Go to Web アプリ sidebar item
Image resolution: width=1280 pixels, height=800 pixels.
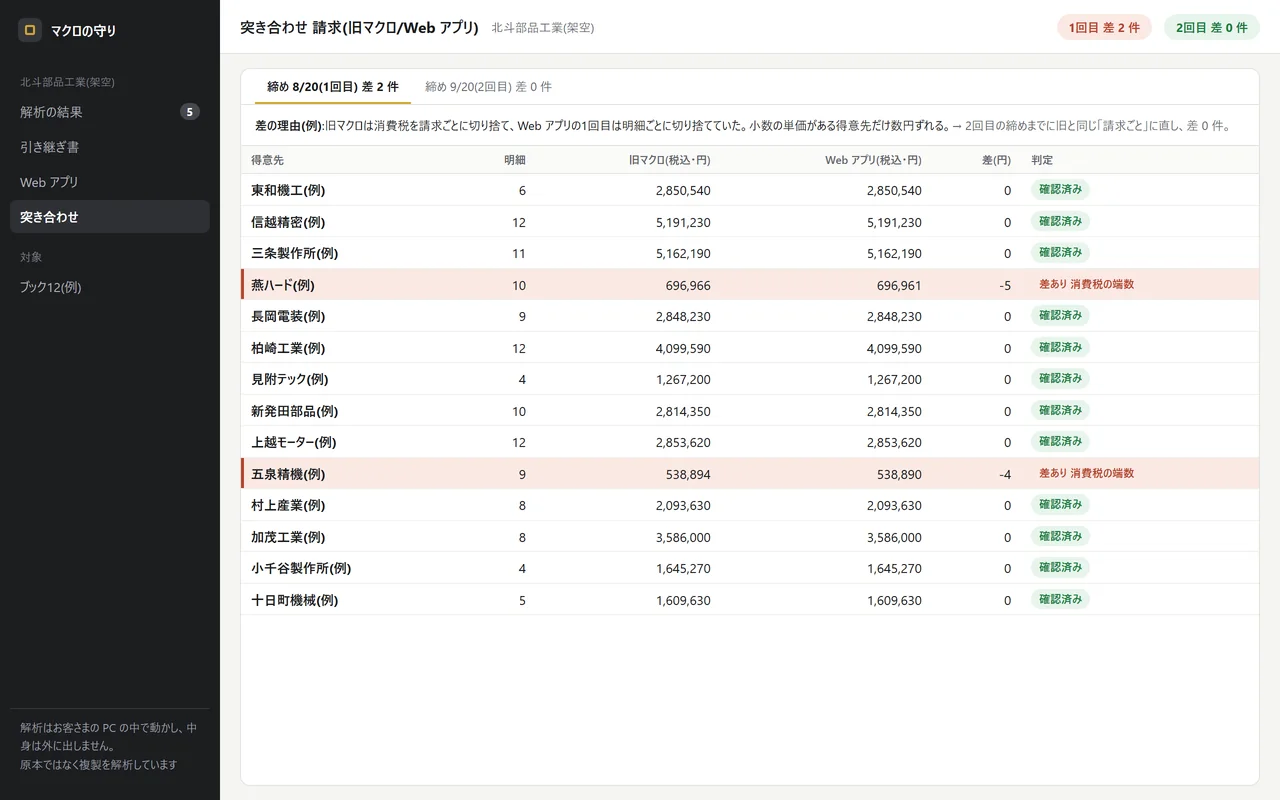(110, 182)
